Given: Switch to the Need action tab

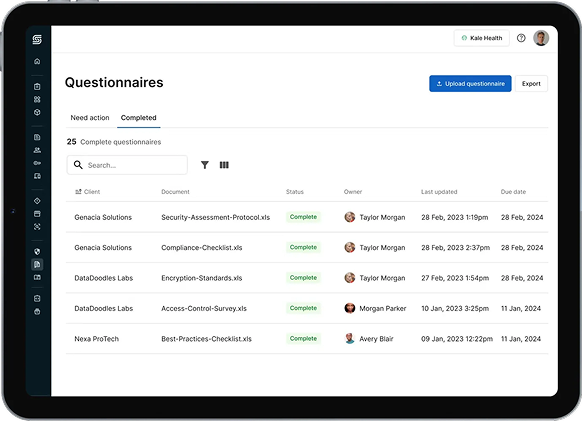Looking at the screenshot, I should coord(90,118).
